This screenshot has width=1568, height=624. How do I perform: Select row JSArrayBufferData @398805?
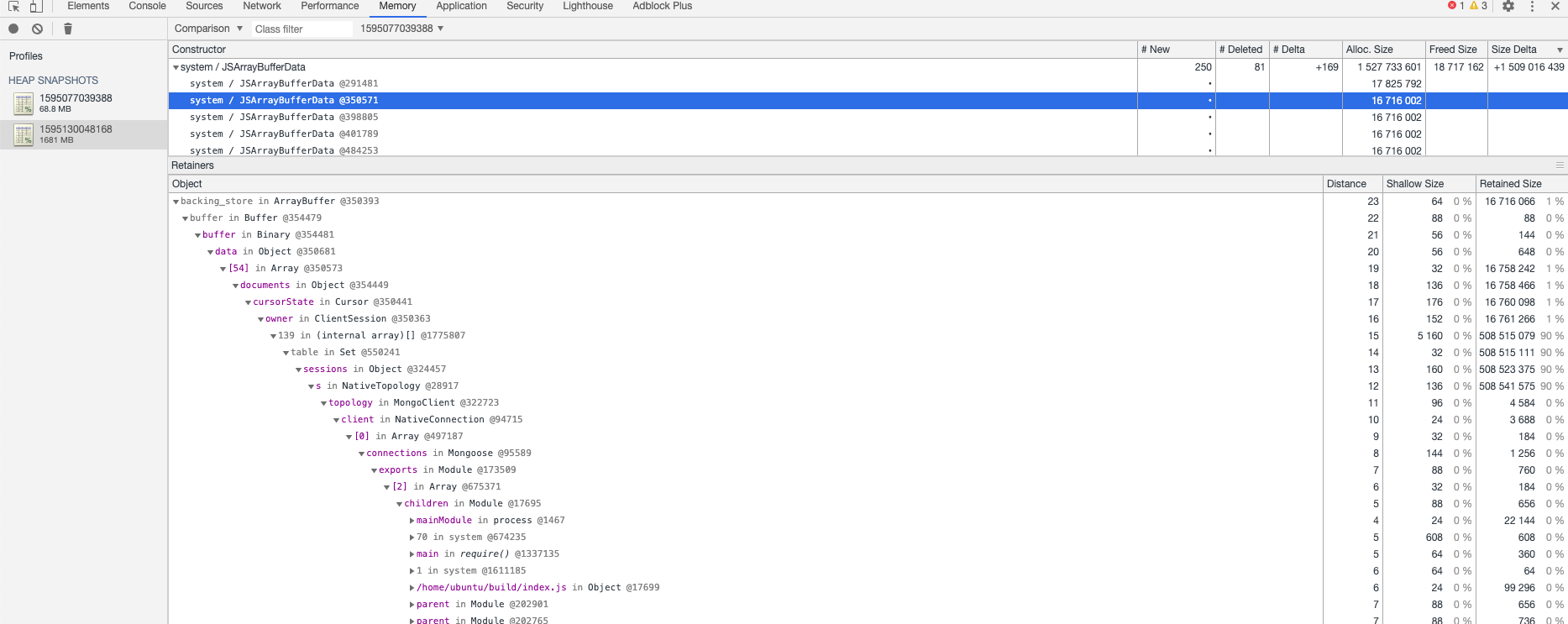coord(868,118)
